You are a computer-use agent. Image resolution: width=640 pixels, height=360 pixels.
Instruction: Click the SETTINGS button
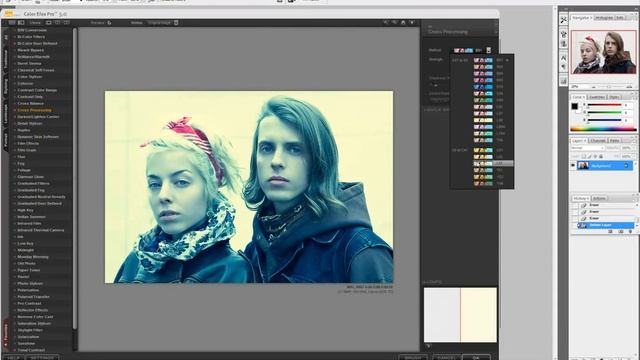[42, 358]
